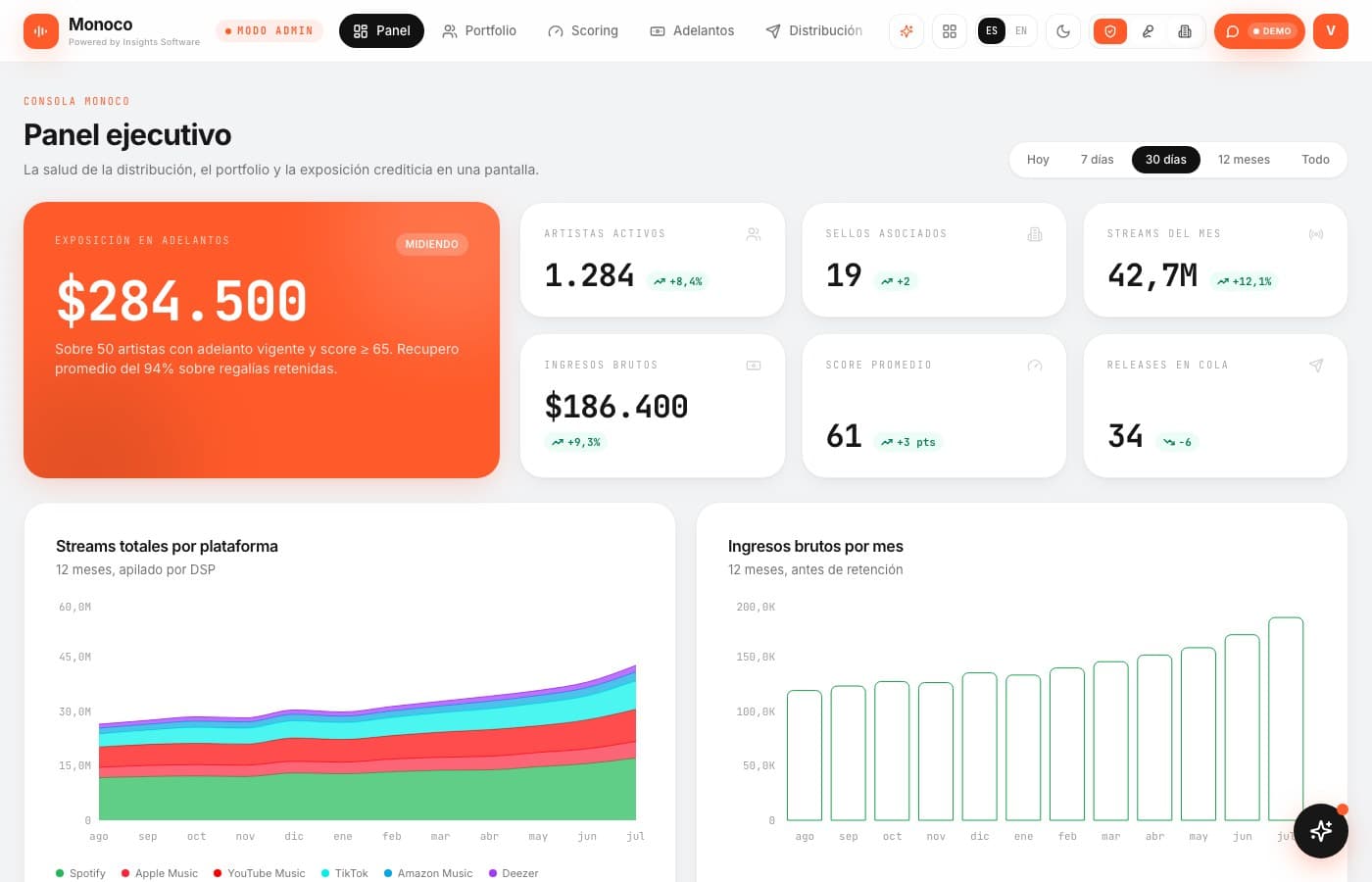1372x882 pixels.
Task: Switch language to ES
Action: click(992, 31)
